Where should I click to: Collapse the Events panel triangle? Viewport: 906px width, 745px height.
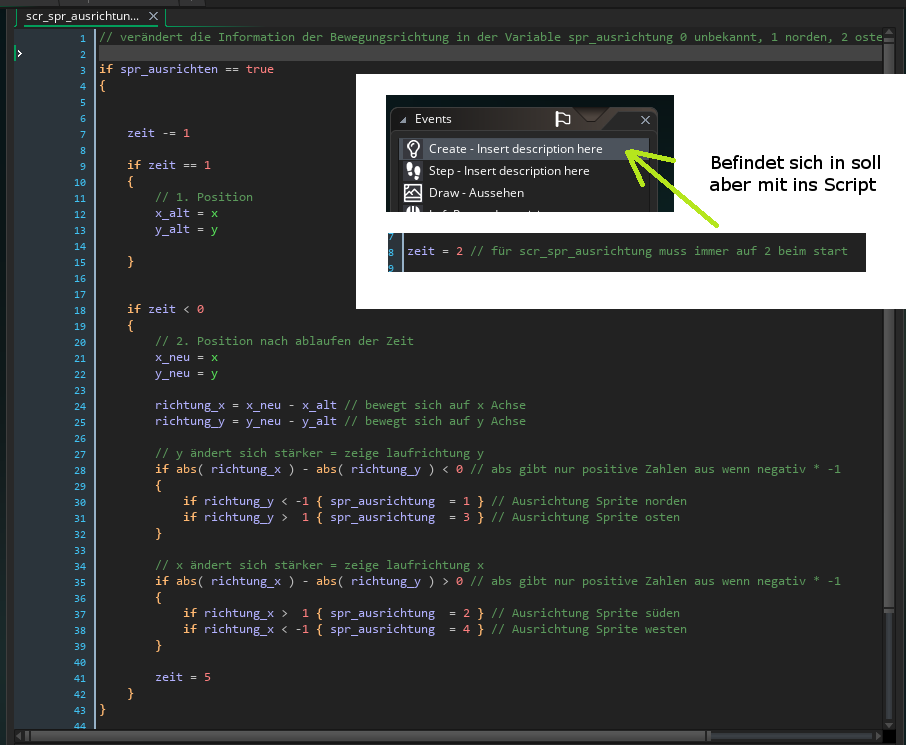click(x=403, y=119)
